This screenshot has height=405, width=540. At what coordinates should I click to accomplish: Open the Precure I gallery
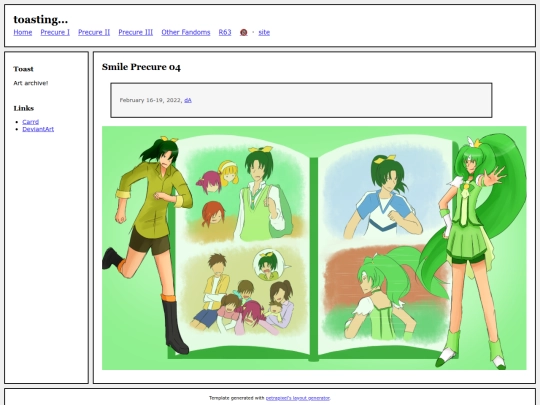pos(55,32)
